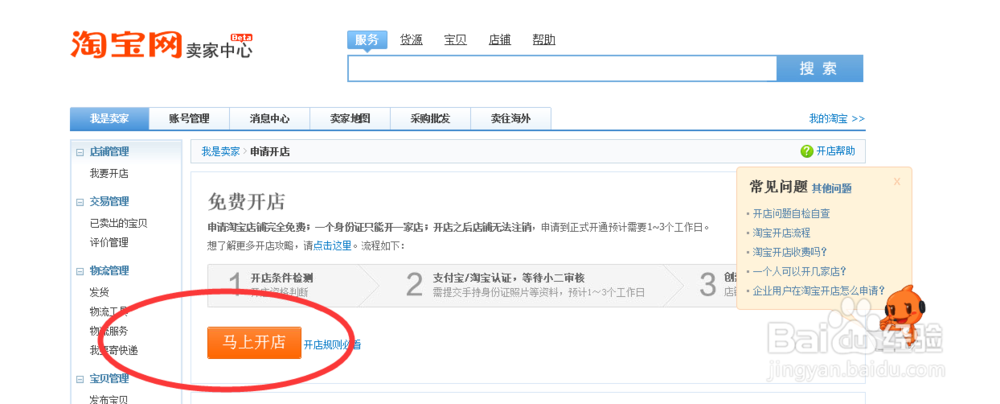Click step 1 开店条件检测
This screenshot has height=404, width=1000.
pos(282,278)
